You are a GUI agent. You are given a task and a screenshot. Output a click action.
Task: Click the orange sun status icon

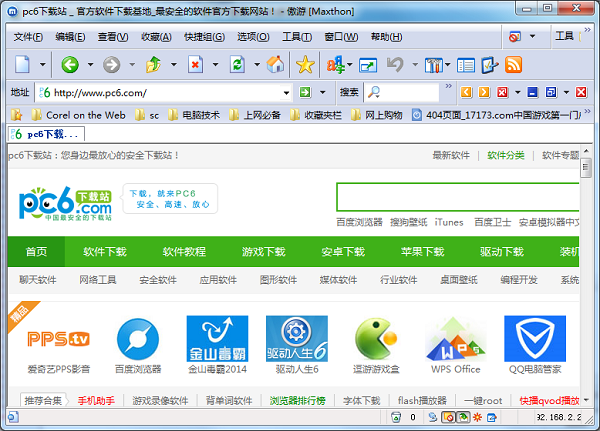[x=477, y=417]
